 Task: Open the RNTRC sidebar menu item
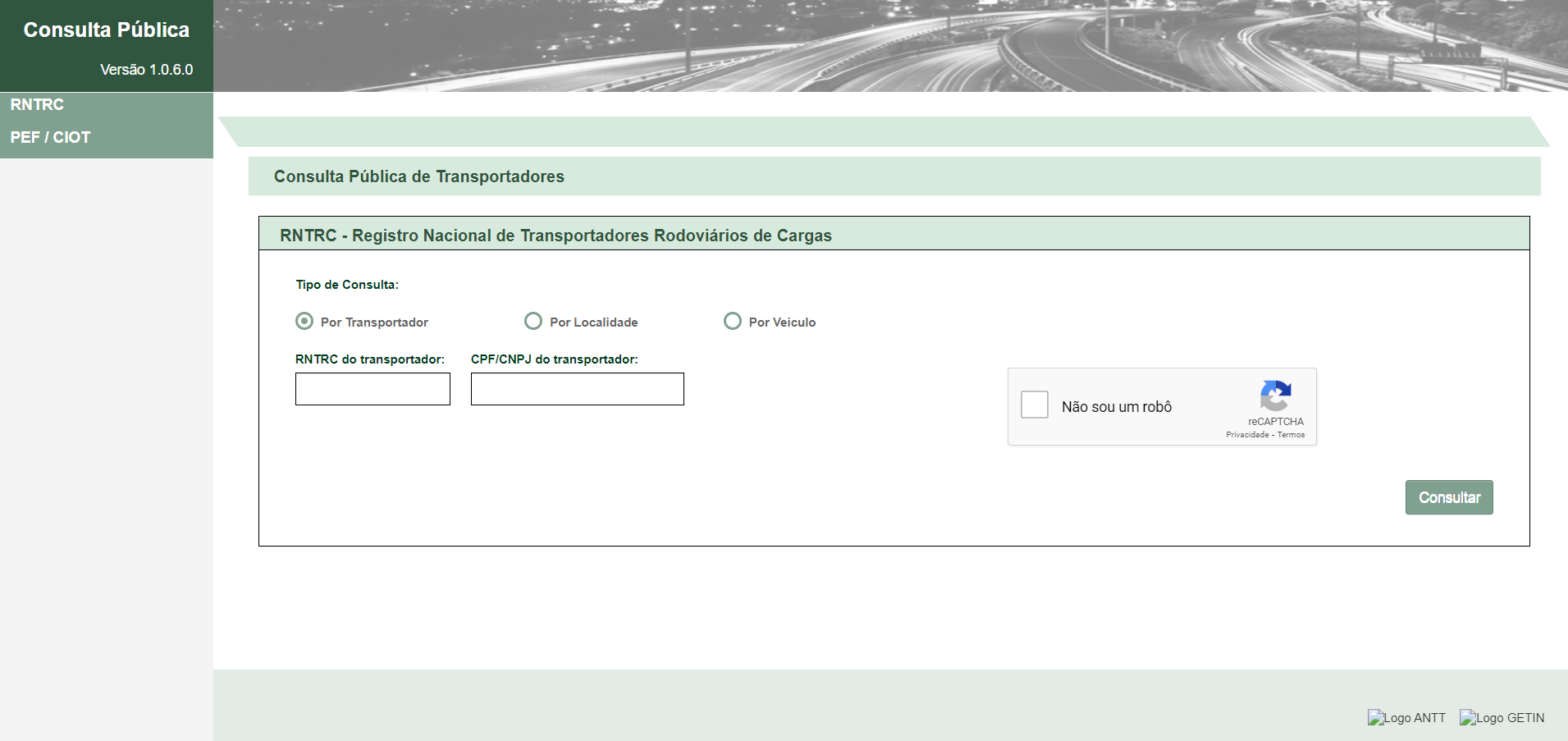click(x=37, y=105)
